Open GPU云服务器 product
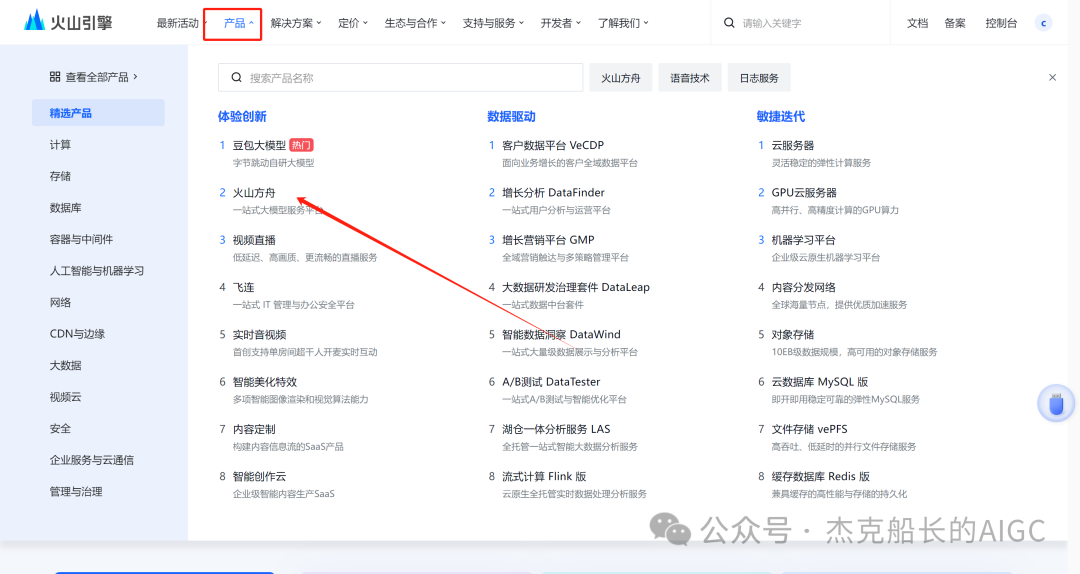The image size is (1080, 574). click(804, 193)
